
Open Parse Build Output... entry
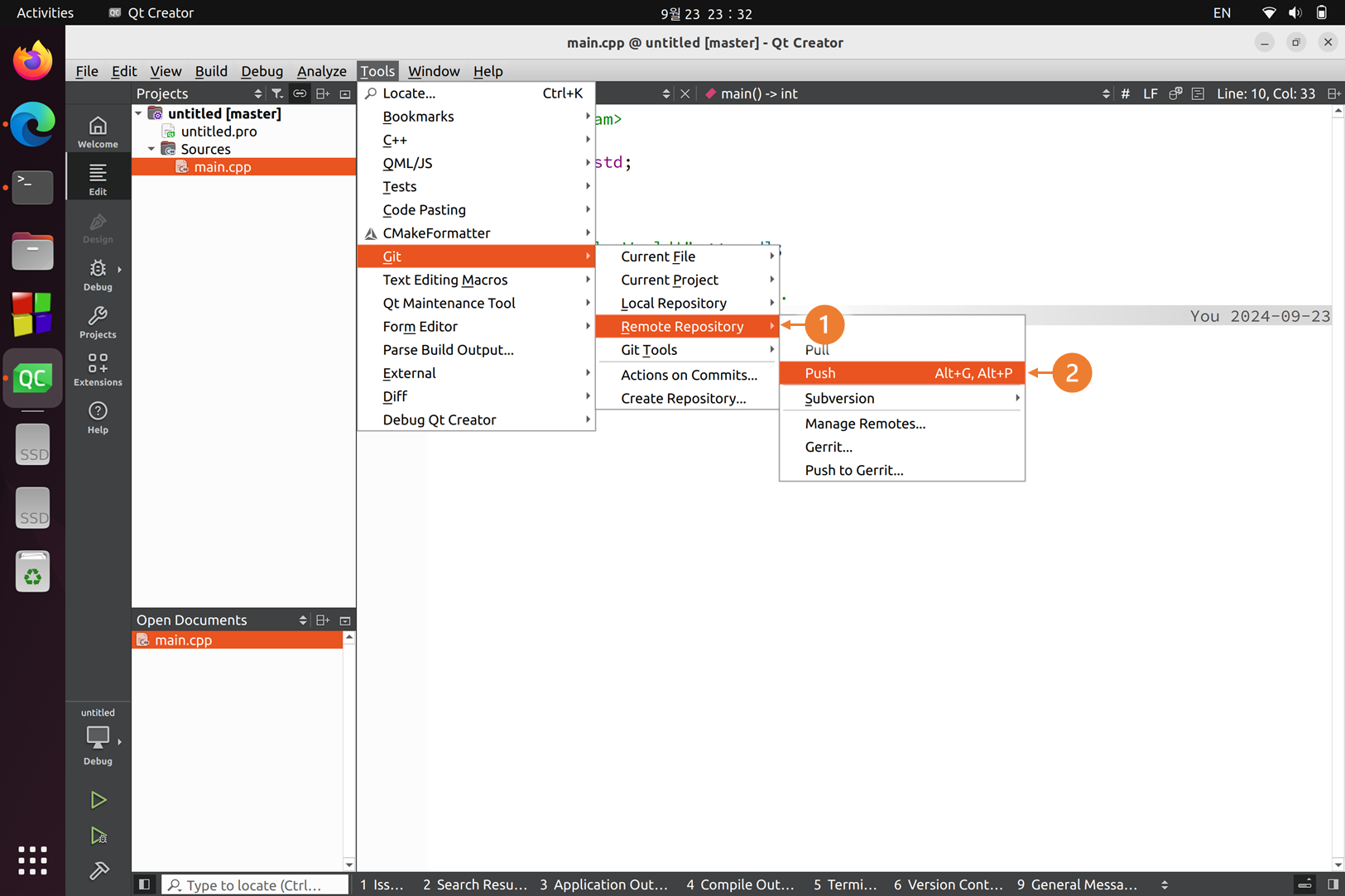point(476,350)
